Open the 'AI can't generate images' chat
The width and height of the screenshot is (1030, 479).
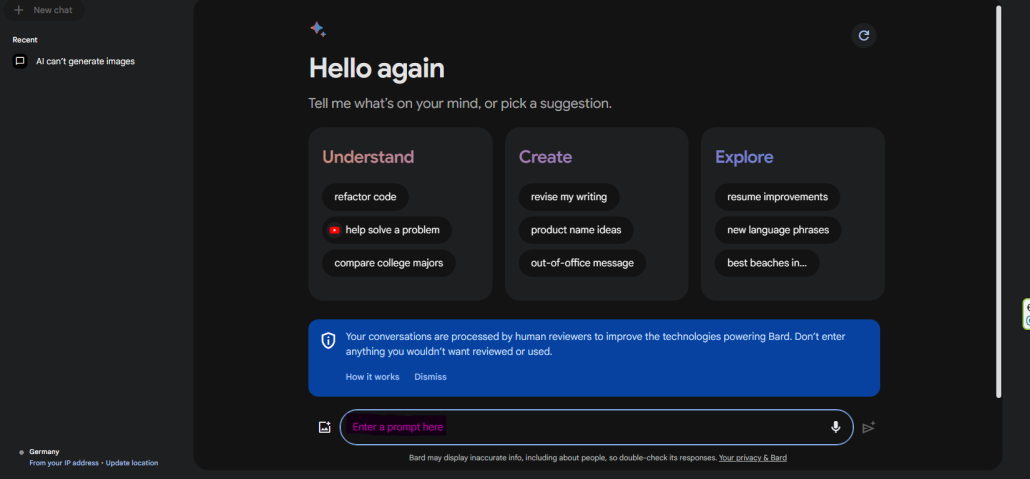(x=85, y=61)
